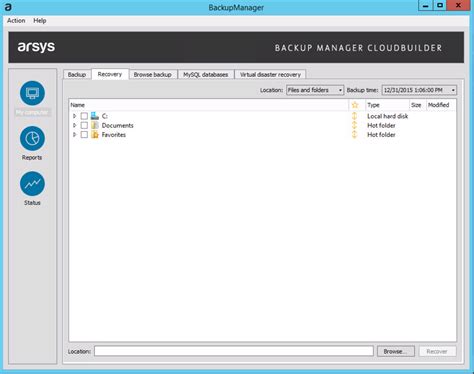
Task: Expand the Documents tree node
Action: coord(75,125)
